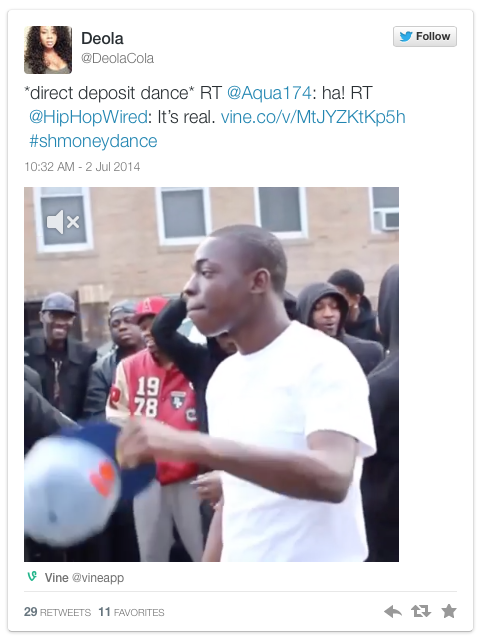Click the Vine logo icon
The image size is (484, 640).
point(32,577)
